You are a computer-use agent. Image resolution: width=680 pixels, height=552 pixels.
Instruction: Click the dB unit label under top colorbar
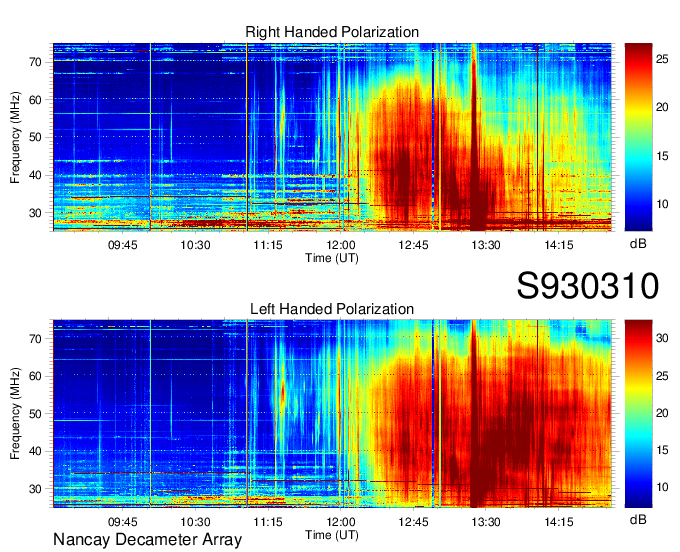(x=638, y=244)
